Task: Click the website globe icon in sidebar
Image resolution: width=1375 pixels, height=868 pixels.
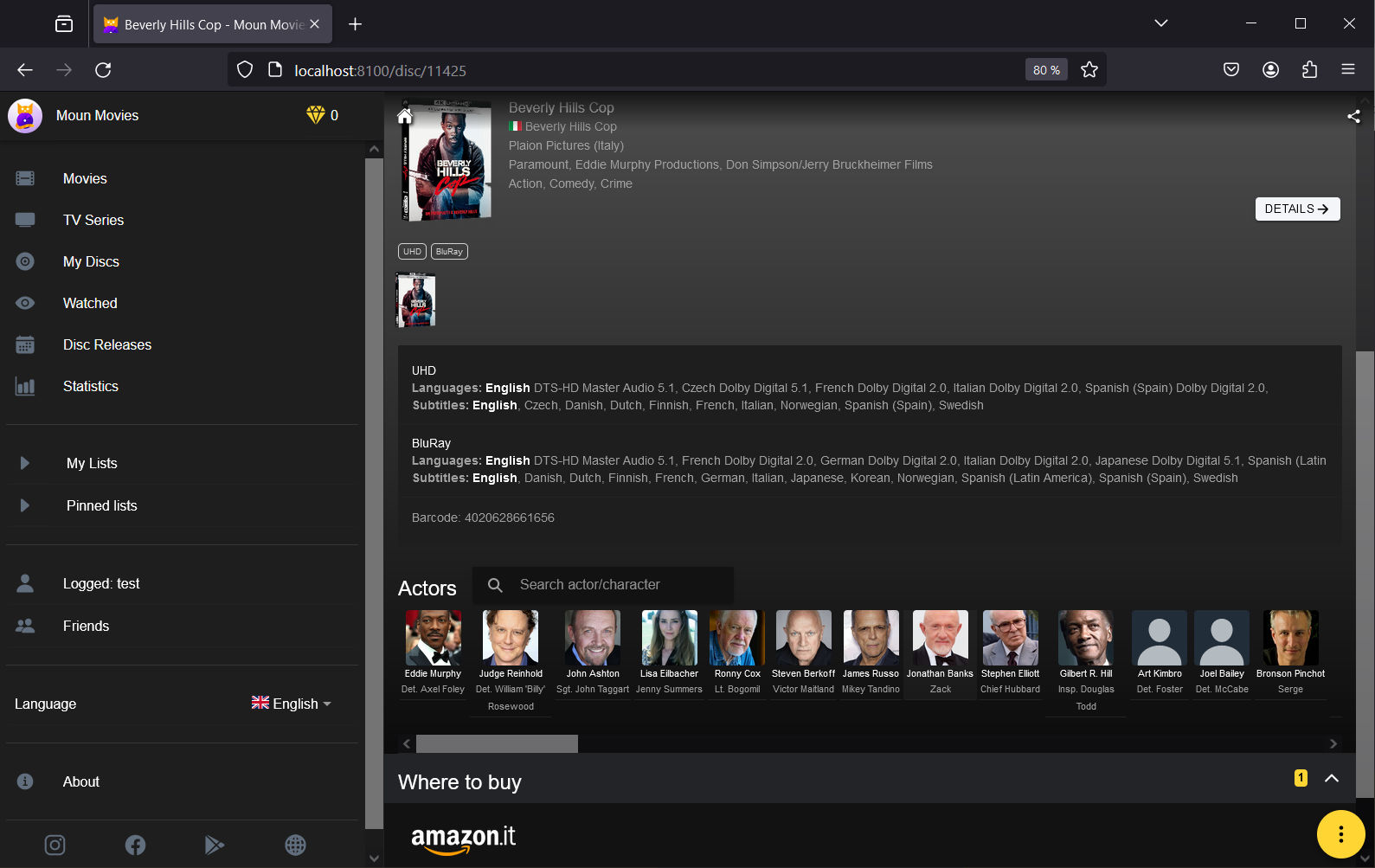Action: (x=295, y=845)
